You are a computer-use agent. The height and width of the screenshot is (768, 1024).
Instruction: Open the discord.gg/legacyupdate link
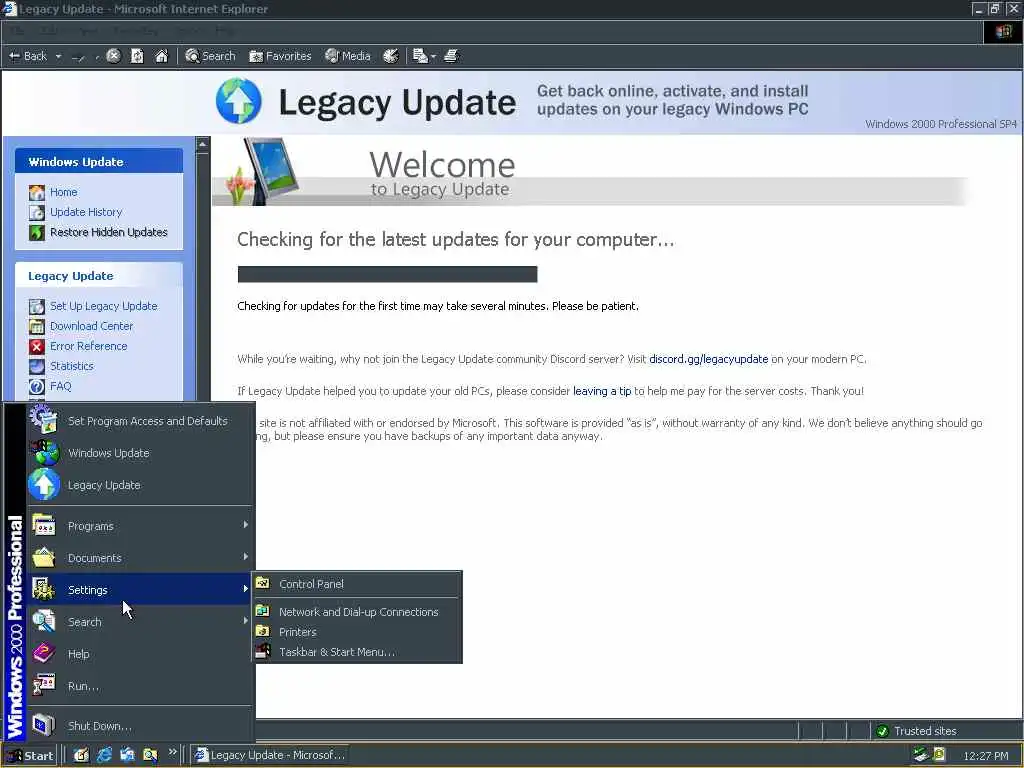709,359
